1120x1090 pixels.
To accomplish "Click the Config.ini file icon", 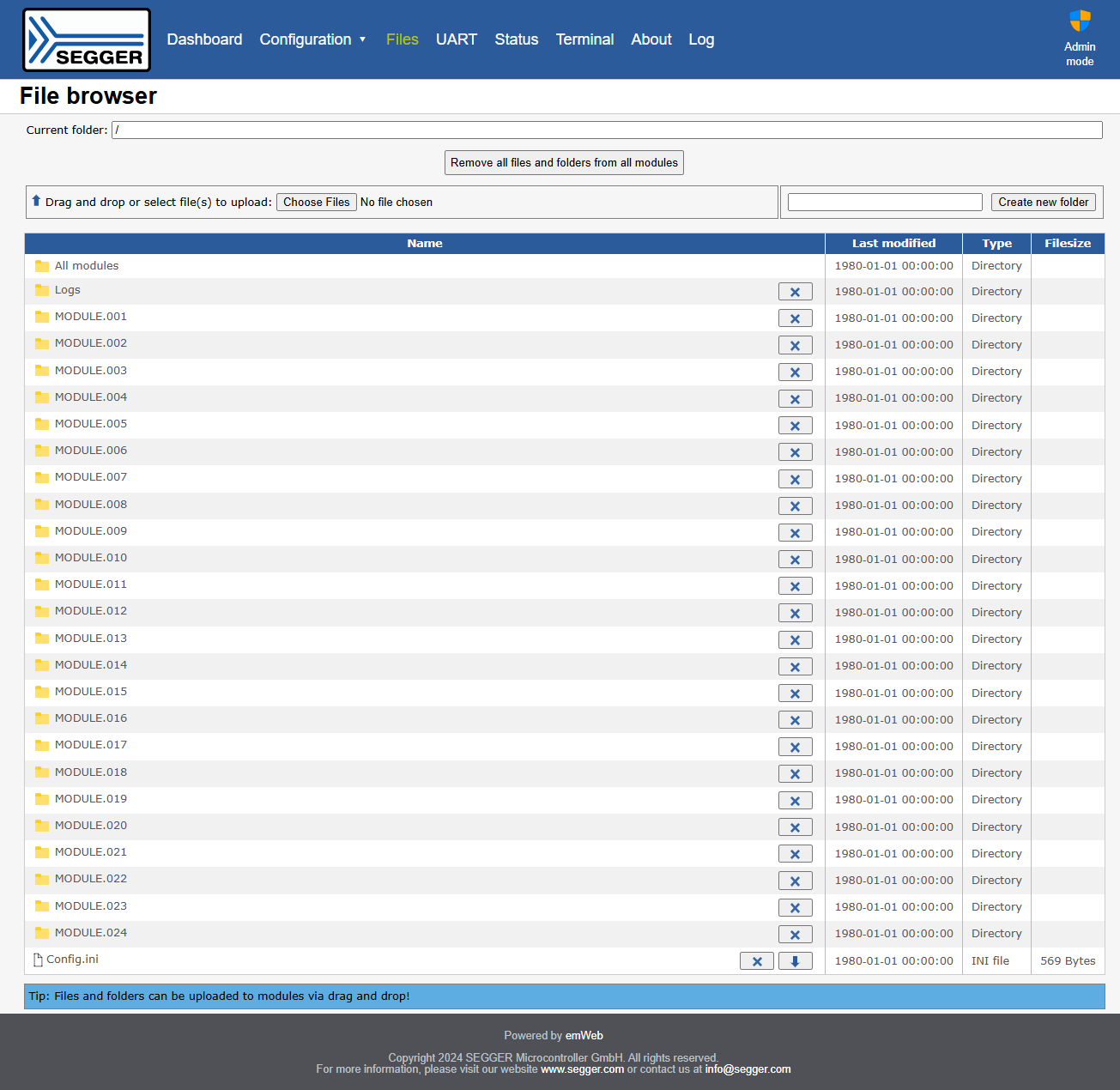I will coord(38,960).
